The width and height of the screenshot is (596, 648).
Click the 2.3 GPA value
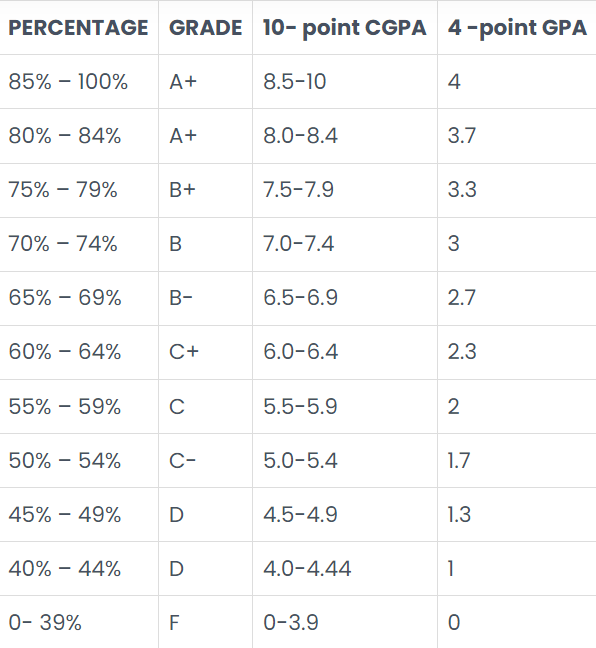click(x=462, y=352)
